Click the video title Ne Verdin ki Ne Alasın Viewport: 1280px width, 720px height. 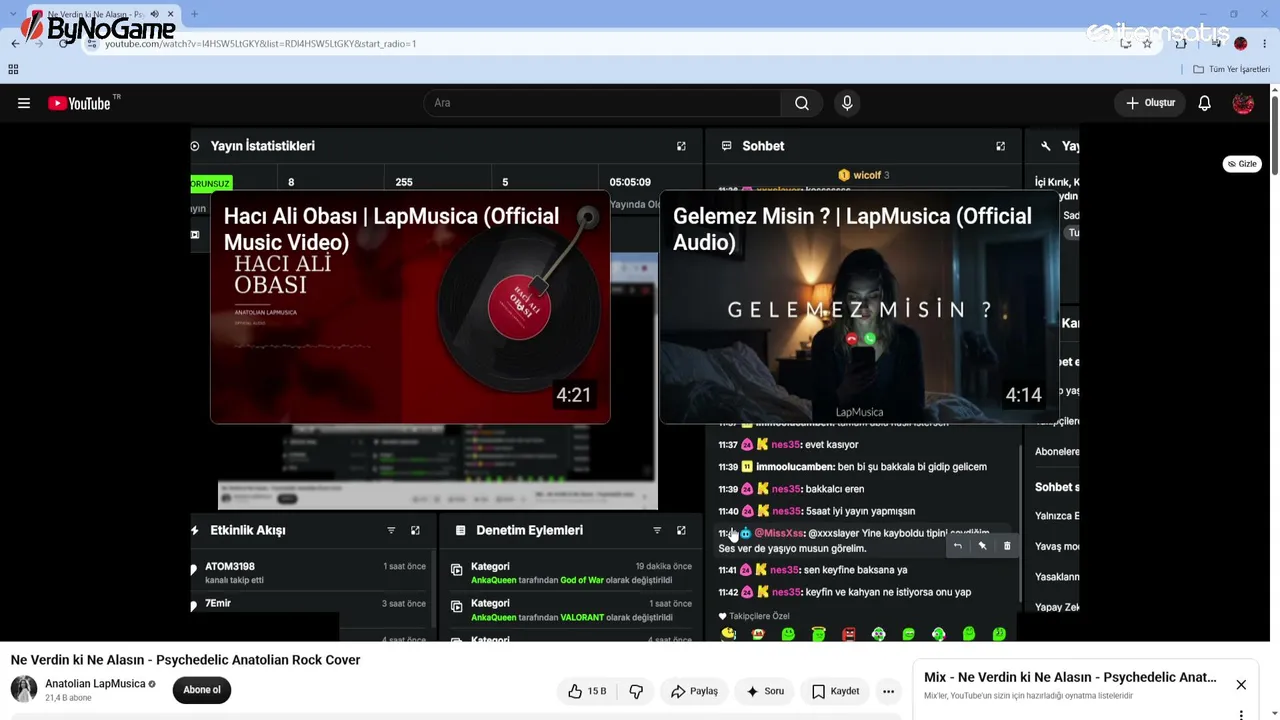point(185,660)
